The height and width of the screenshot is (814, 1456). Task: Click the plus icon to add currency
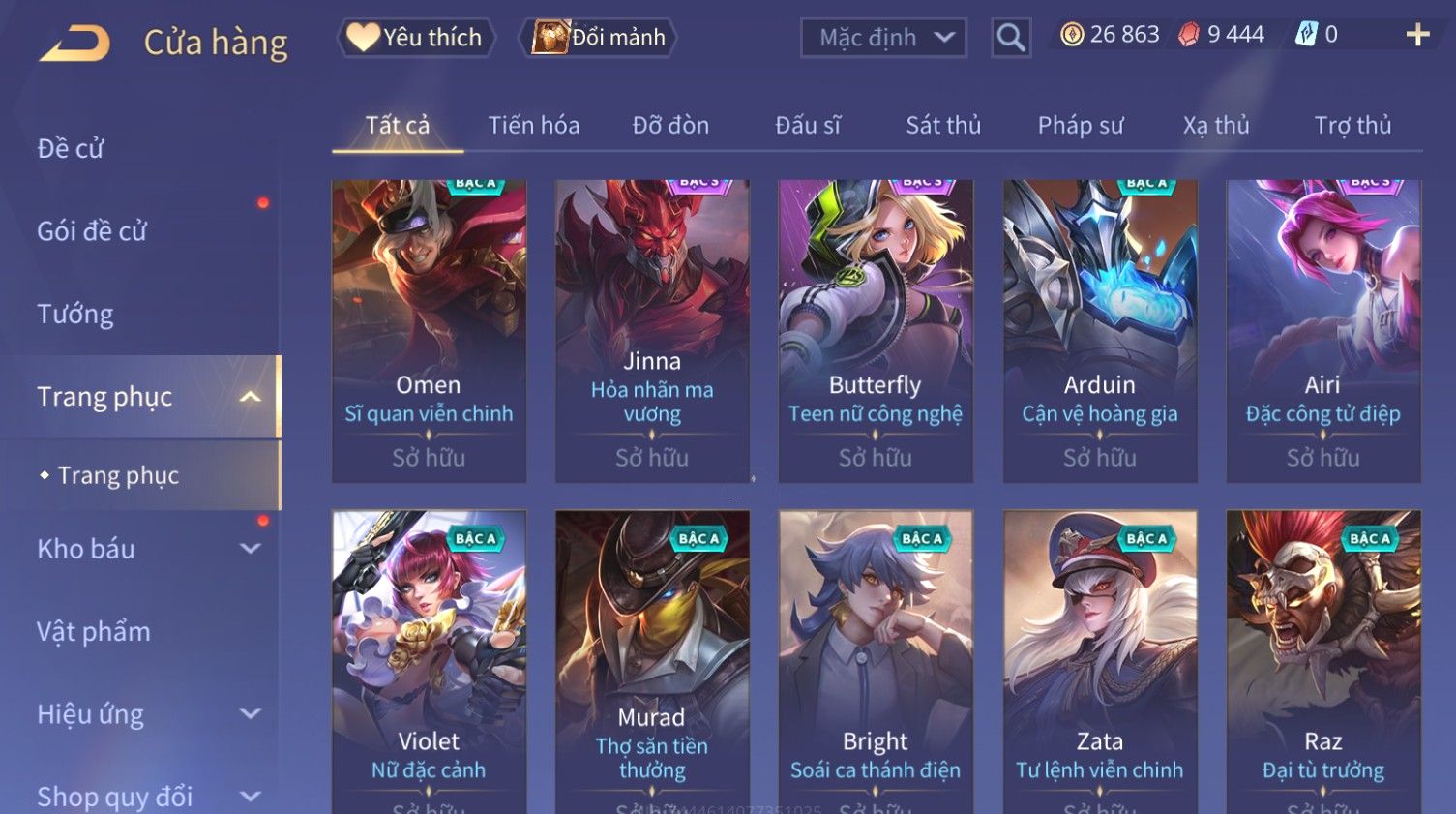pyautogui.click(x=1417, y=35)
